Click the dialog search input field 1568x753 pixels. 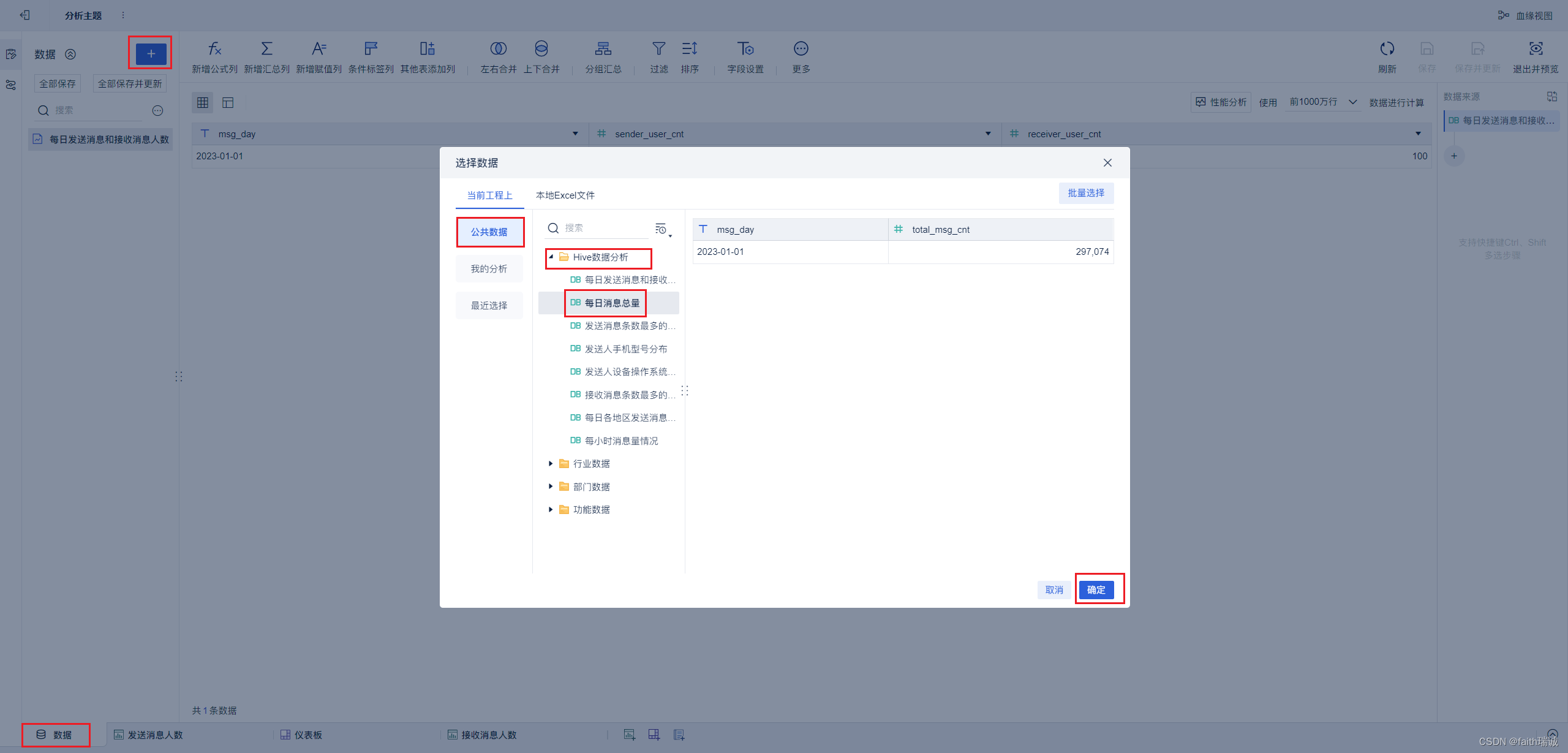pyautogui.click(x=603, y=228)
